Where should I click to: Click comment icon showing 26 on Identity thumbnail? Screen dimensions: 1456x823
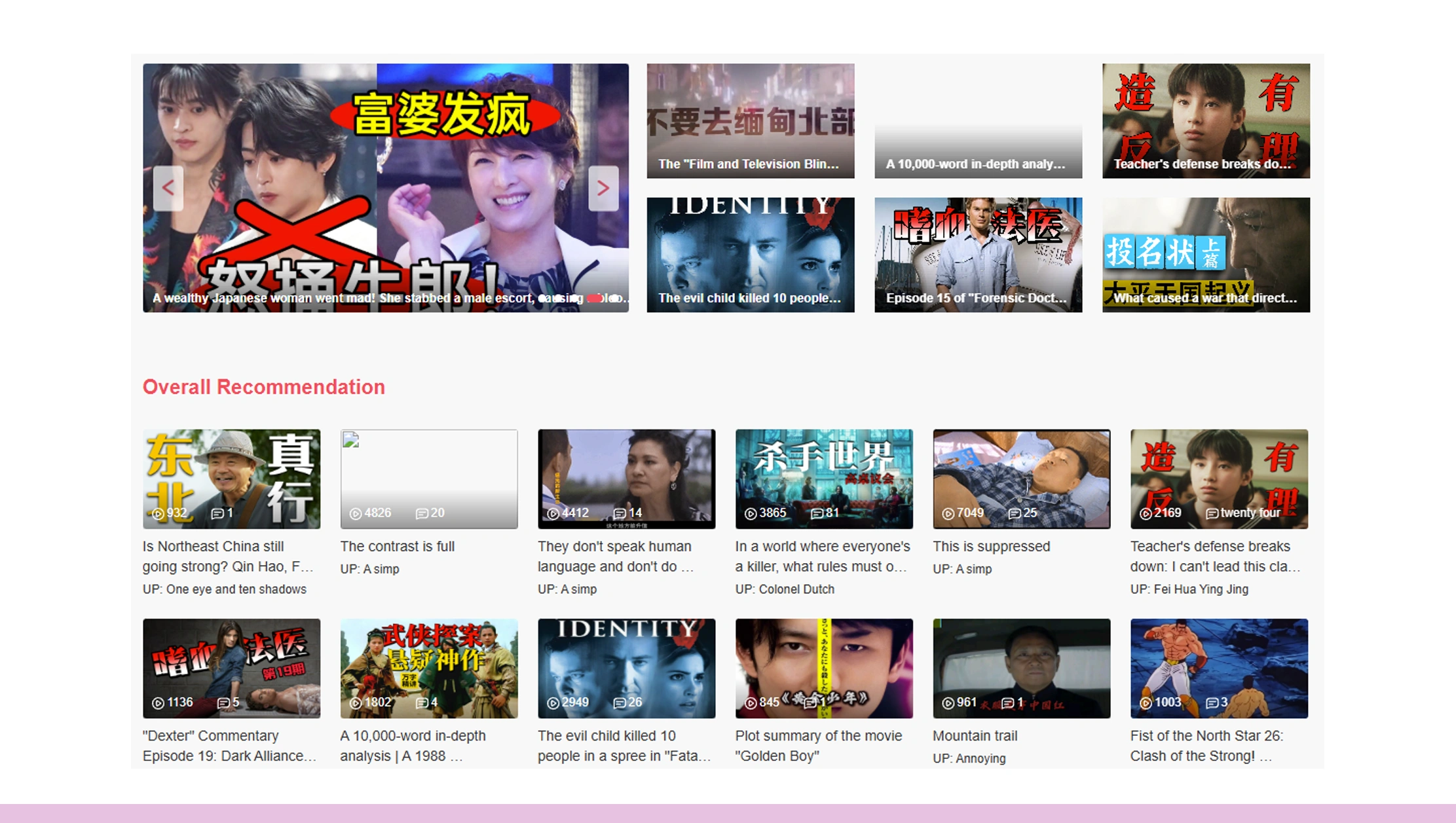click(x=619, y=703)
